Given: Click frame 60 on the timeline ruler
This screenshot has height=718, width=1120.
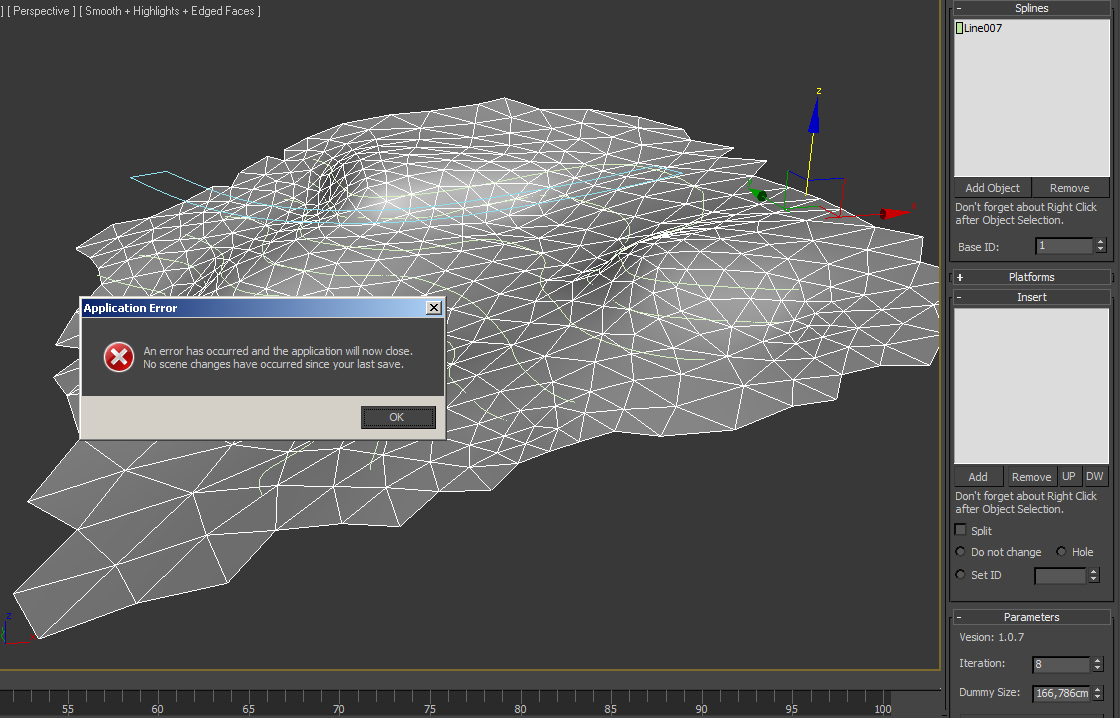Looking at the screenshot, I should coord(157,709).
